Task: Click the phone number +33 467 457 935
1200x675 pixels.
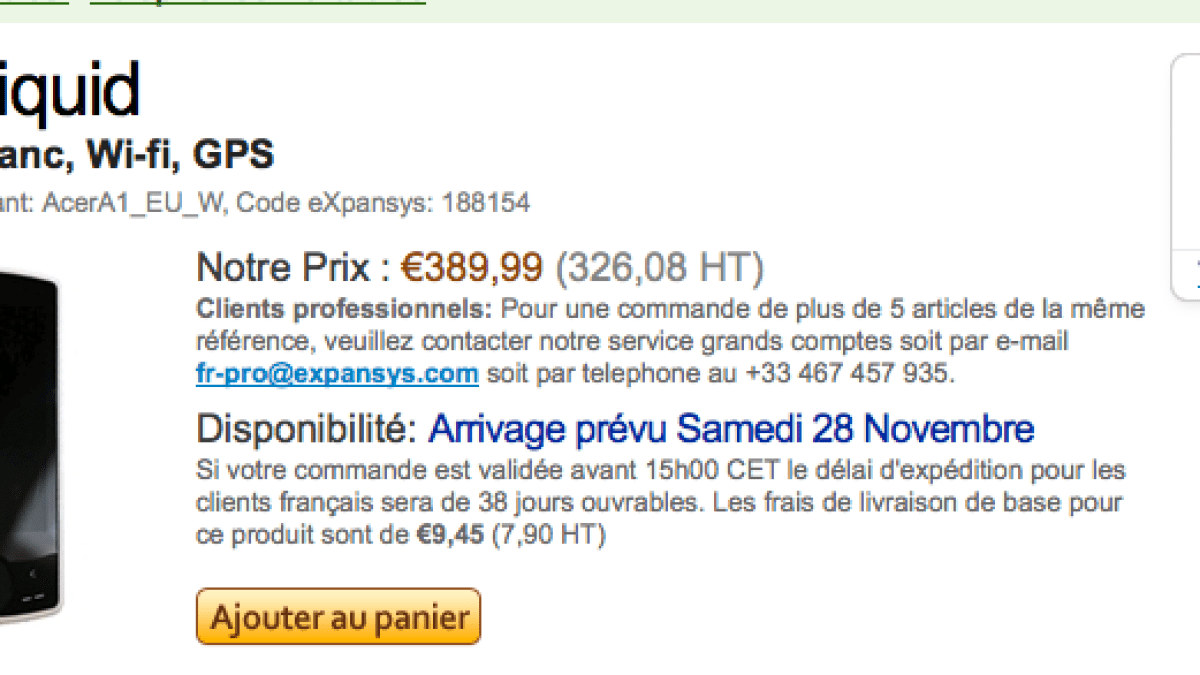Action: point(844,374)
